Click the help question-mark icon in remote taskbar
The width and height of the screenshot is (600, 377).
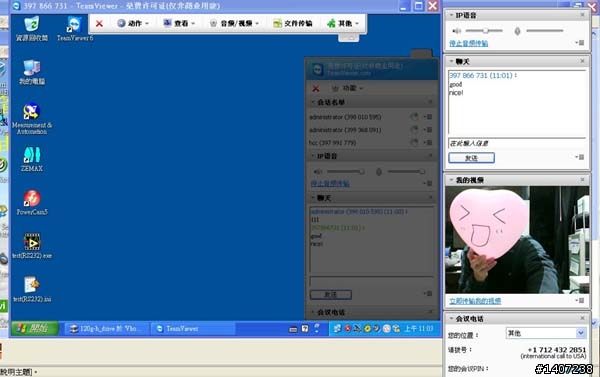coord(305,328)
